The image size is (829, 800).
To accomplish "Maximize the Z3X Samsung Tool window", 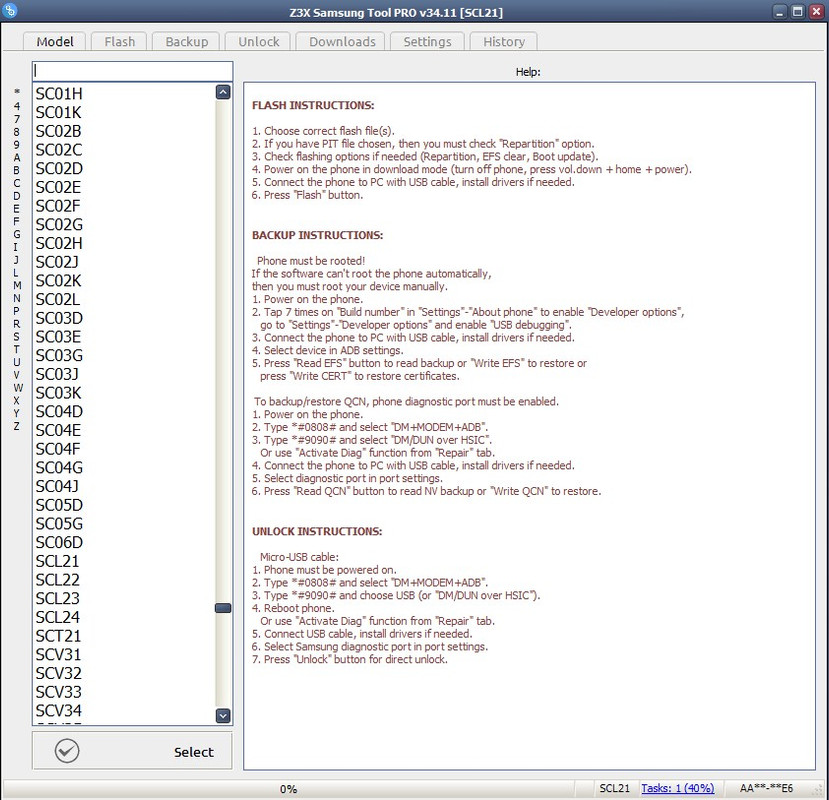I will pos(798,12).
